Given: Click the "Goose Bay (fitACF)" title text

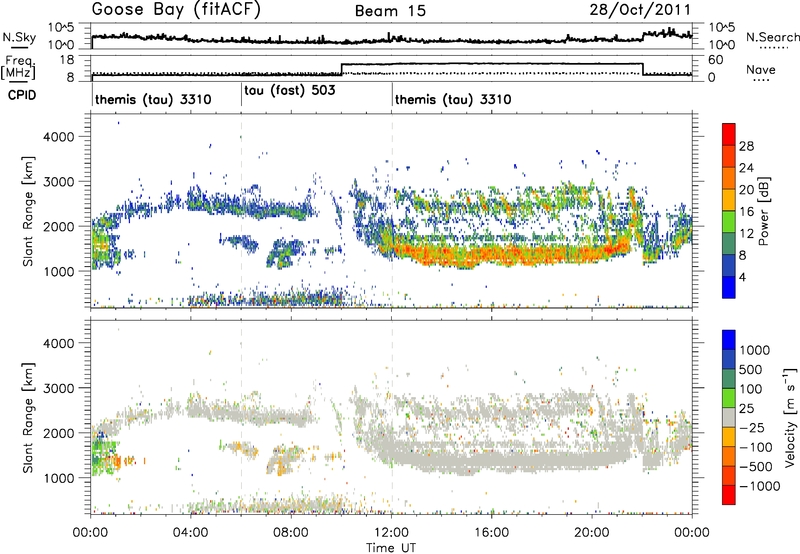Looking at the screenshot, I should pyautogui.click(x=176, y=10).
